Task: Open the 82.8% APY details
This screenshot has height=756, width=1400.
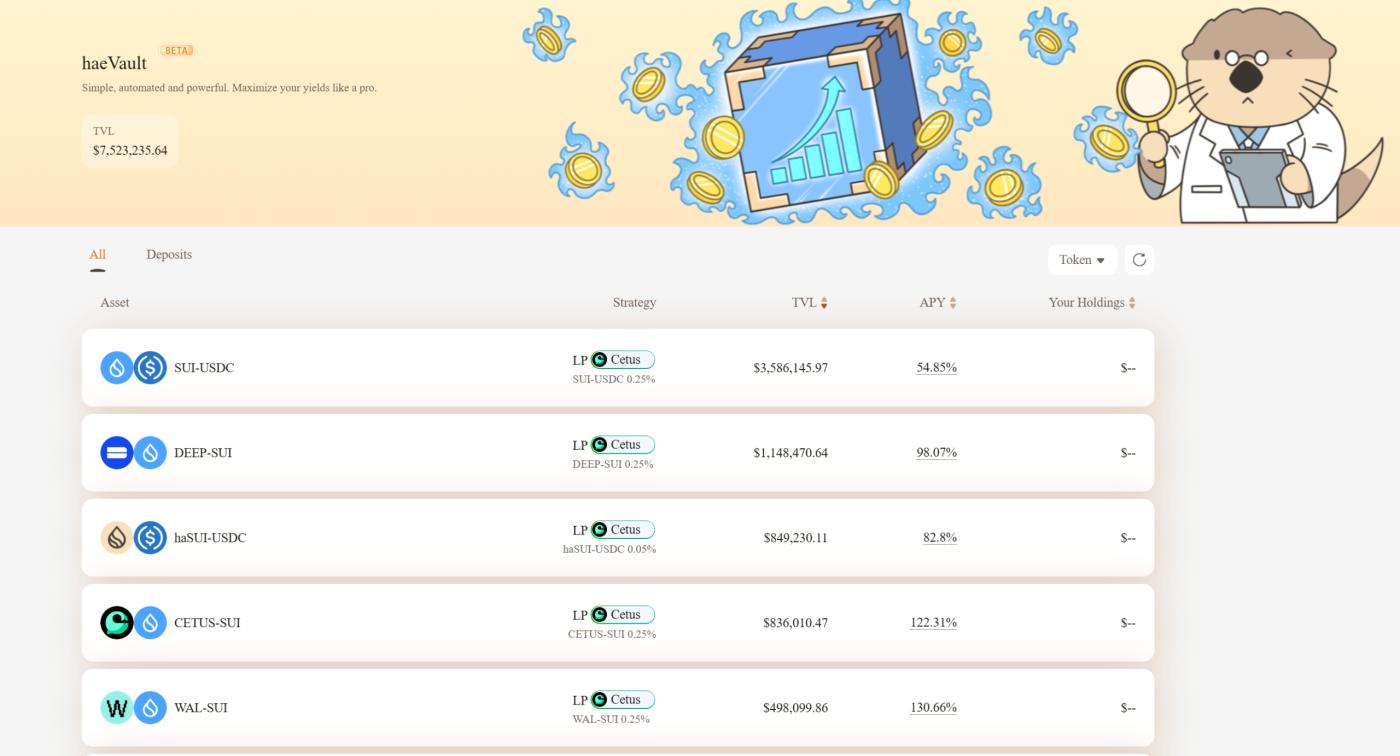Action: click(x=940, y=538)
